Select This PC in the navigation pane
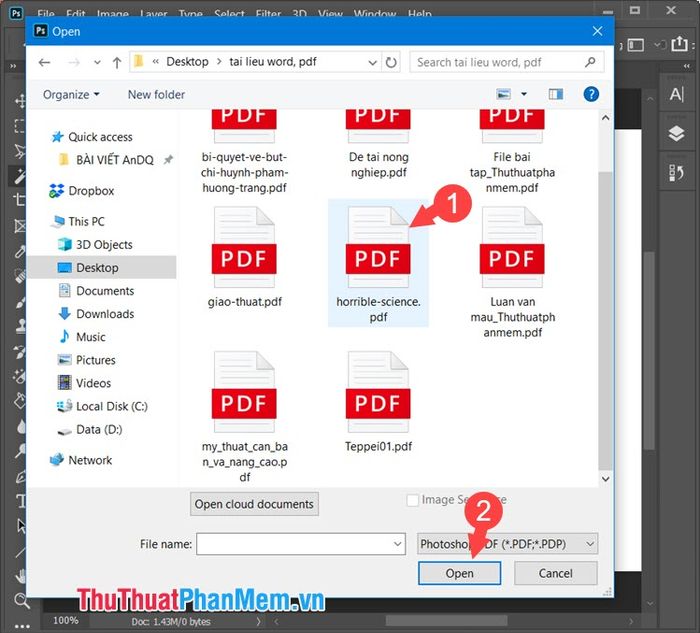 tap(77, 221)
